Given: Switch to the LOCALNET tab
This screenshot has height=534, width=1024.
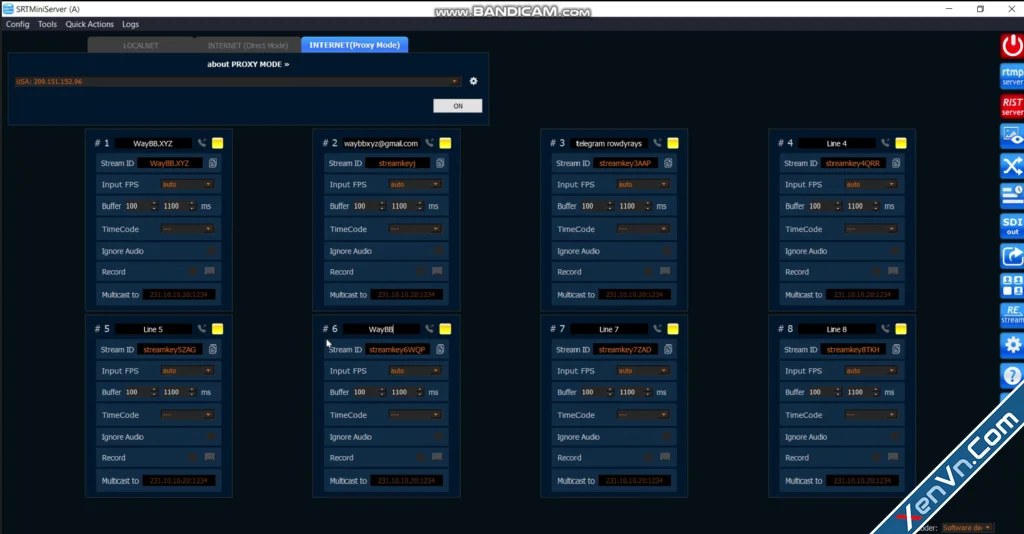Looking at the screenshot, I should coord(141,45).
